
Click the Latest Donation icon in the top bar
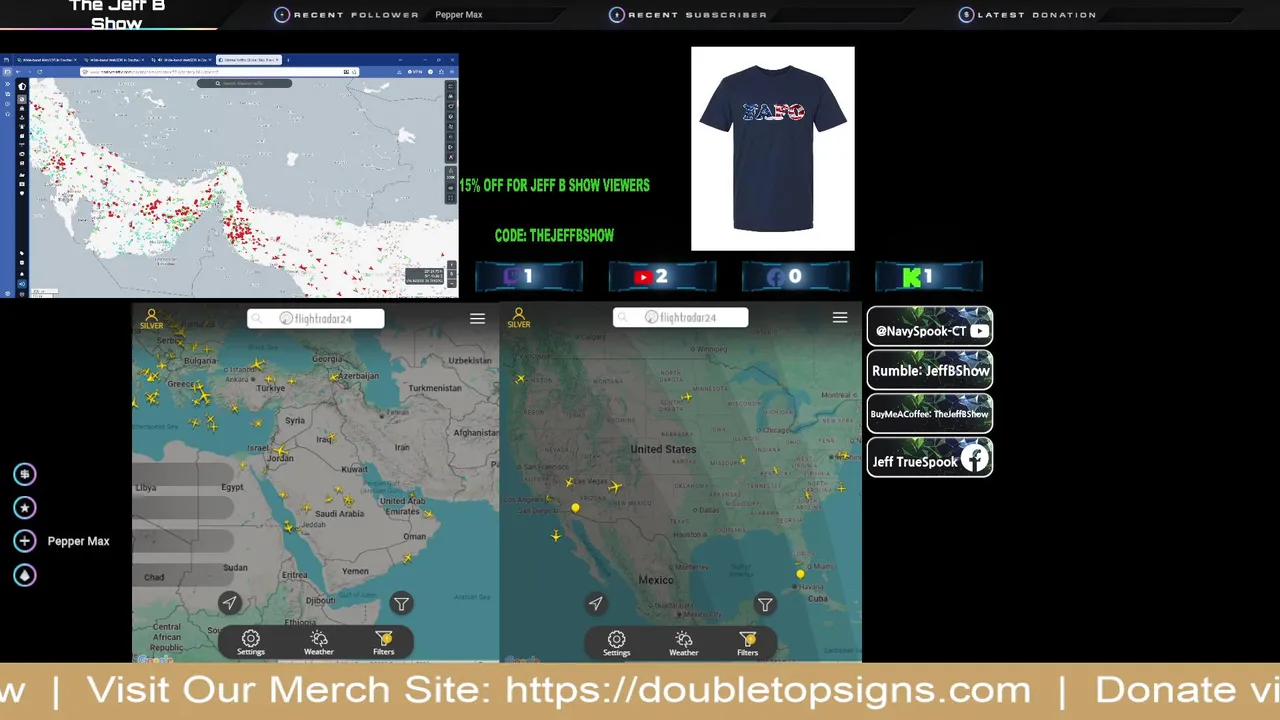click(966, 15)
